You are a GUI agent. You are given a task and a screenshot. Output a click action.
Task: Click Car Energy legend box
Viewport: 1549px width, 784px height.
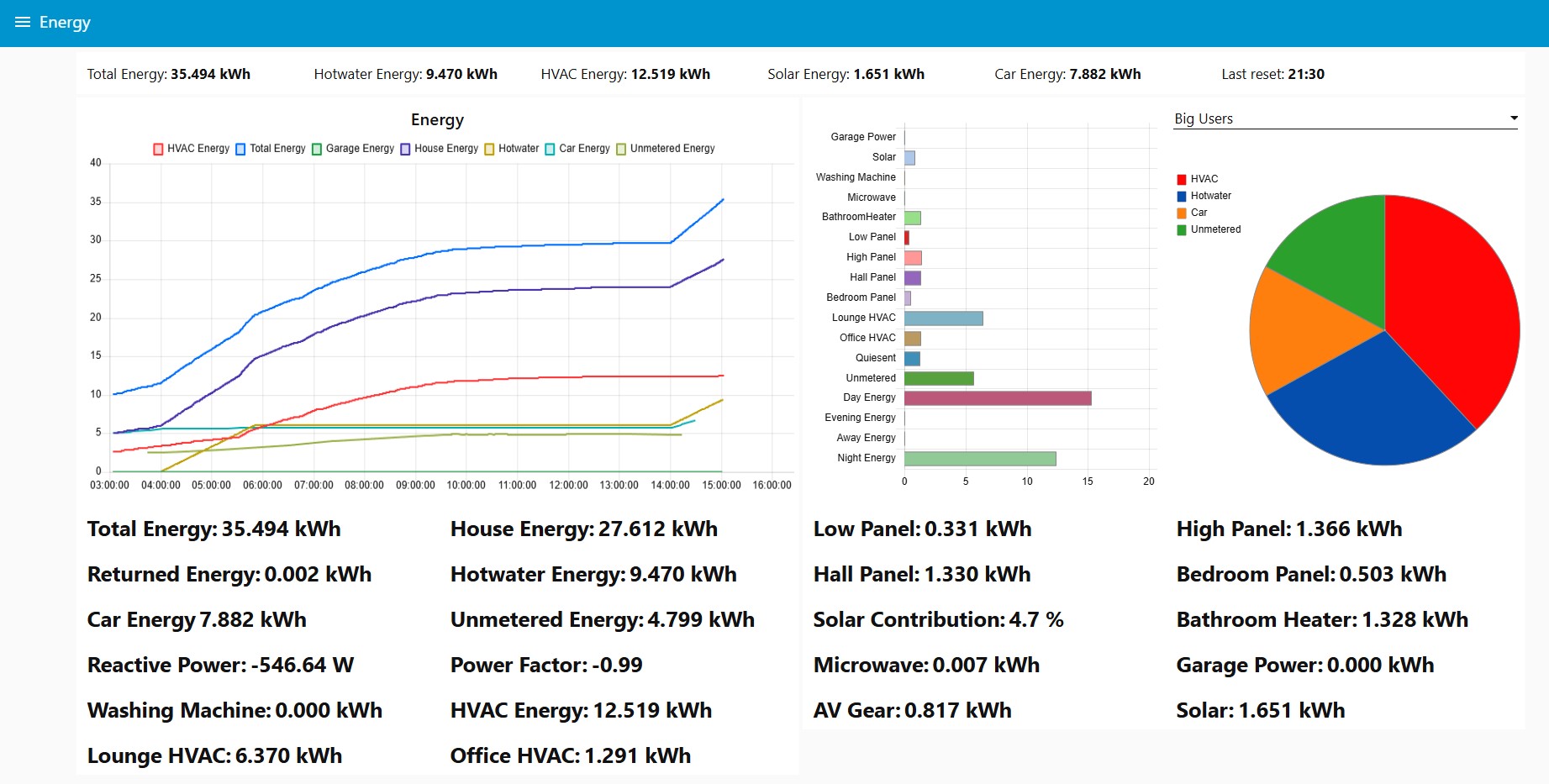pos(550,149)
